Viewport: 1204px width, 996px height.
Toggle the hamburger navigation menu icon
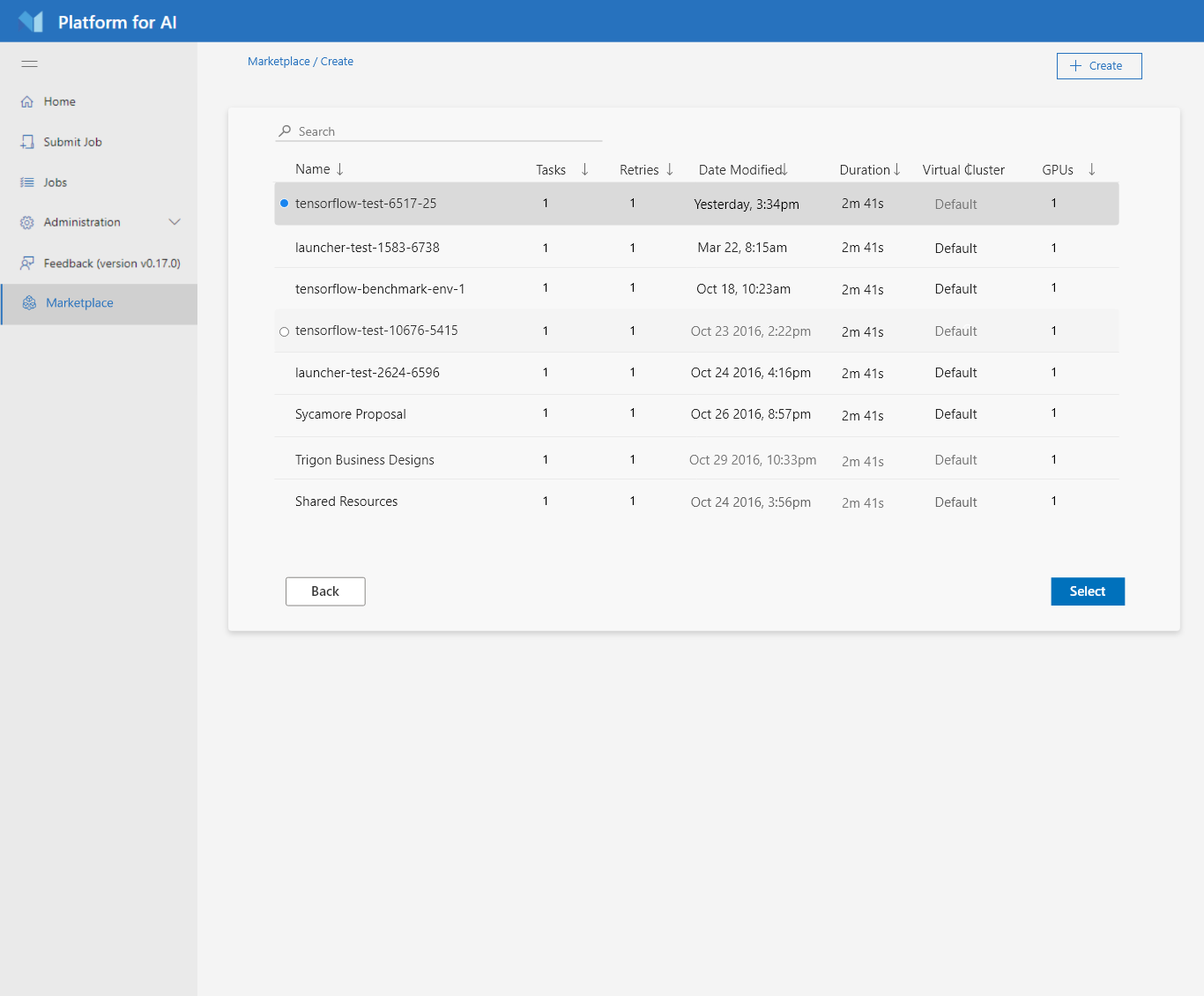coord(29,63)
